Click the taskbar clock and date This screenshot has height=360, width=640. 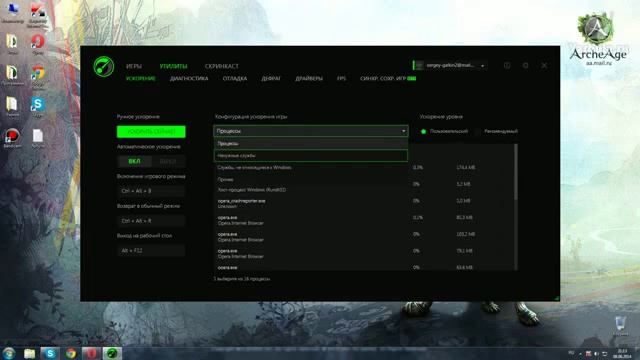click(x=622, y=353)
